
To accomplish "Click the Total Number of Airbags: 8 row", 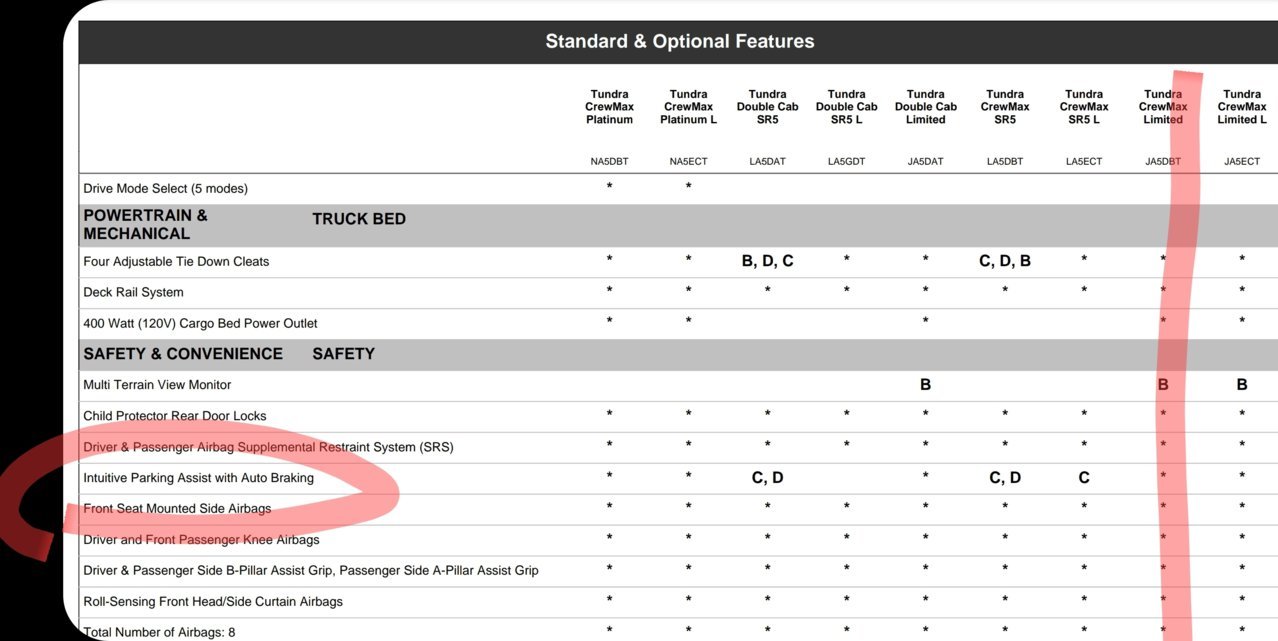I will [679, 632].
